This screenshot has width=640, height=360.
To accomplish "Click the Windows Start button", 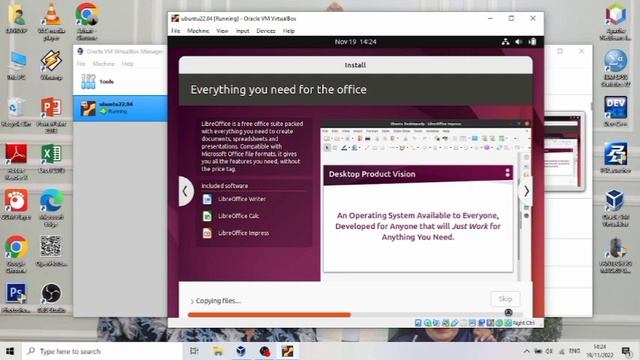I will click(x=10, y=351).
